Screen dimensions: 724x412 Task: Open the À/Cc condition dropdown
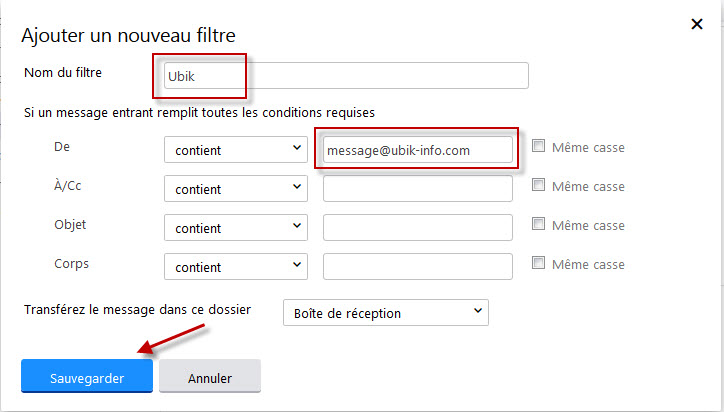pos(235,188)
